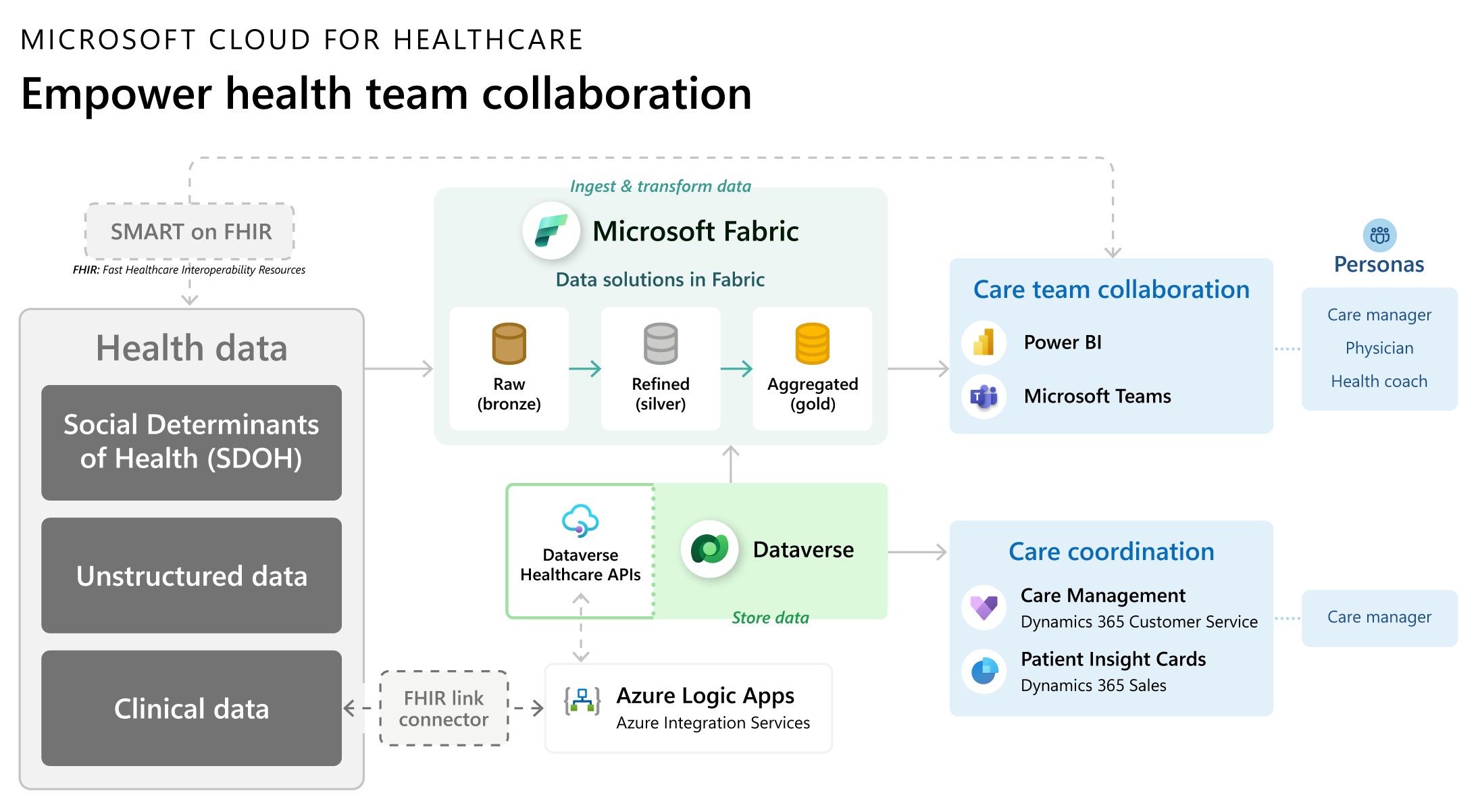Click the Patient Insight Cards Sales icon

point(984,671)
